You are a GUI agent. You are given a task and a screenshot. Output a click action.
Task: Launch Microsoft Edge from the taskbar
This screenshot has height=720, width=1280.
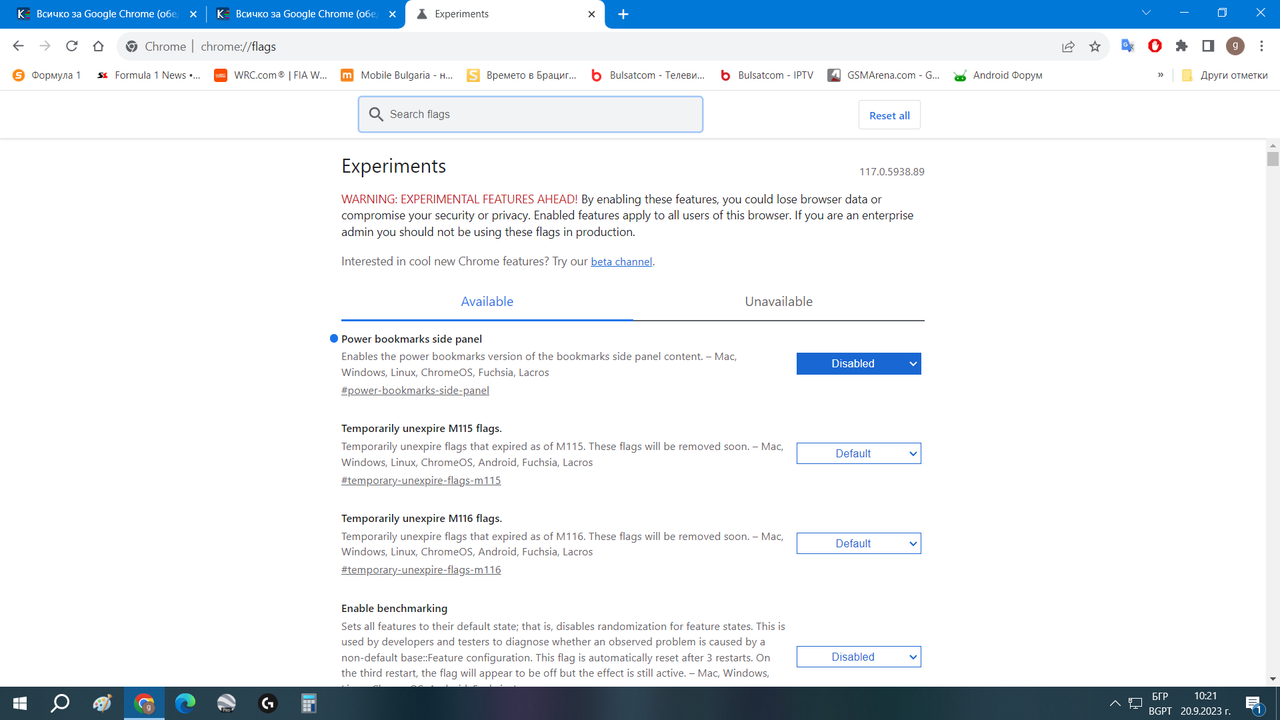pyautogui.click(x=185, y=703)
